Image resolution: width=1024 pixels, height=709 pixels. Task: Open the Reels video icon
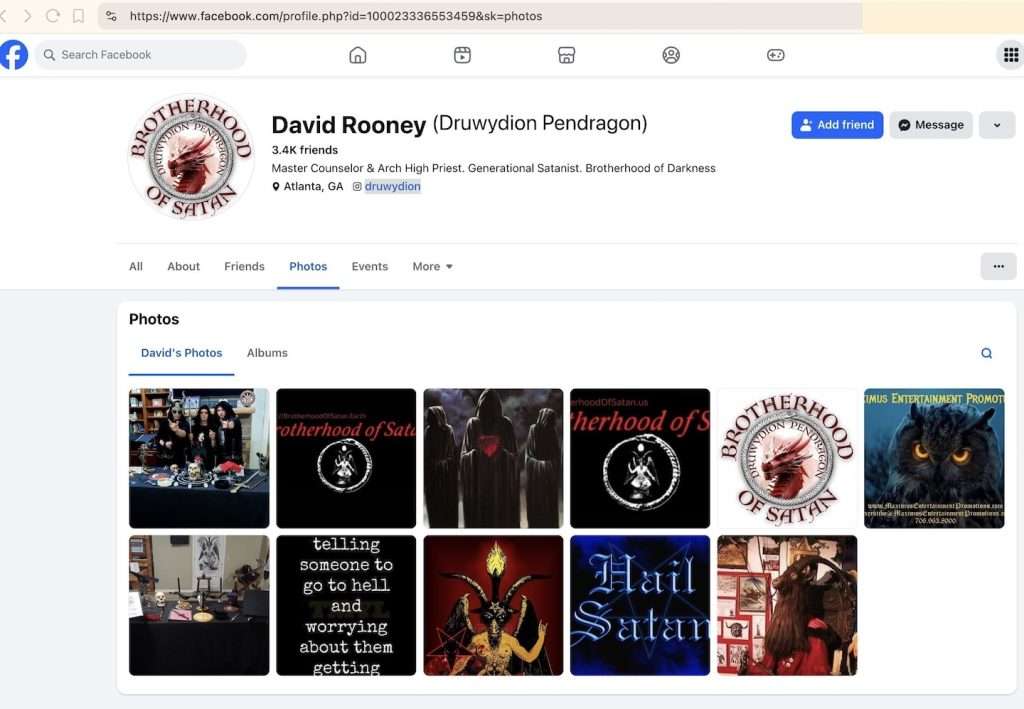(x=462, y=55)
